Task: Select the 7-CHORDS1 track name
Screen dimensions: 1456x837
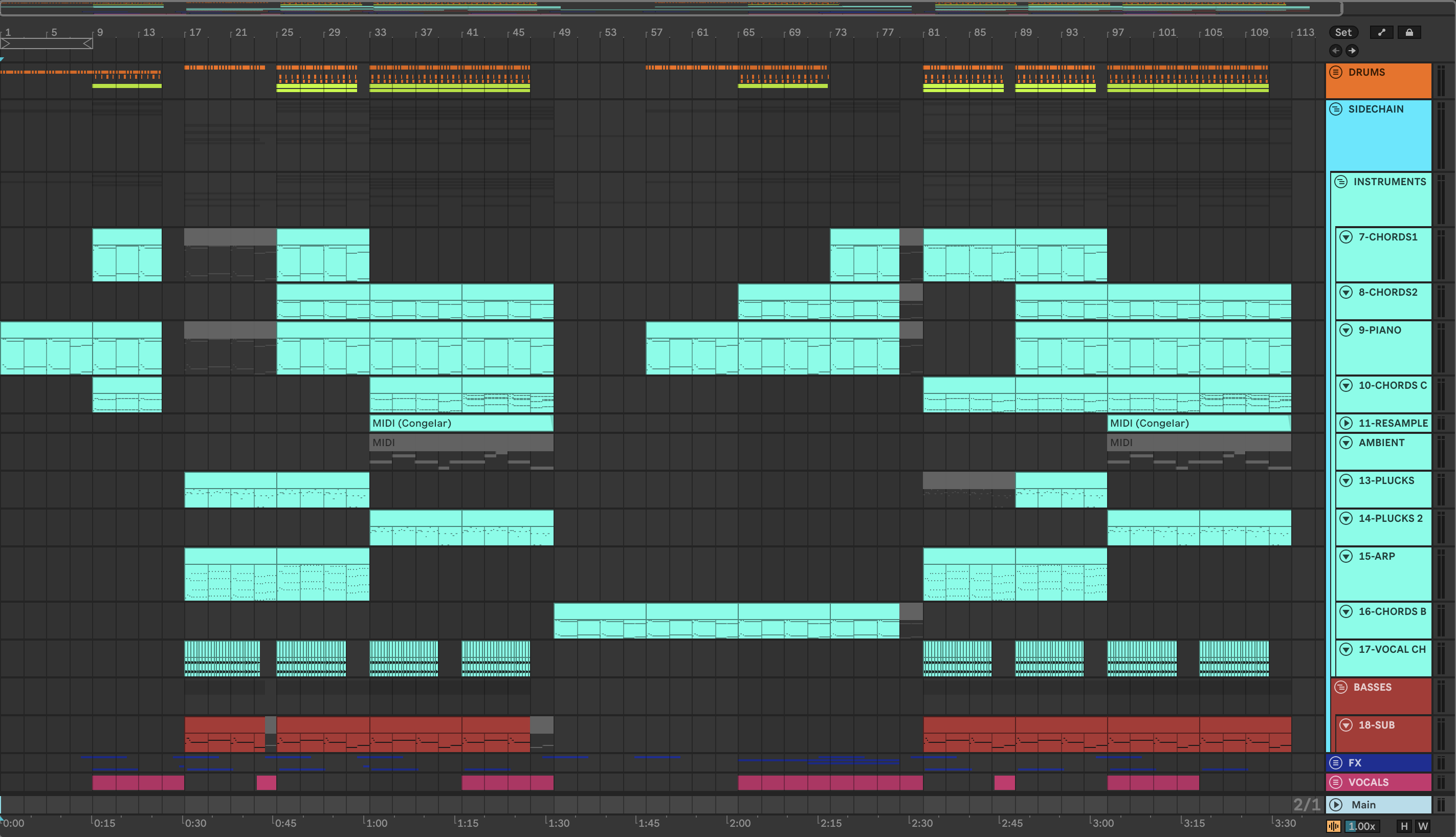Action: [1387, 237]
